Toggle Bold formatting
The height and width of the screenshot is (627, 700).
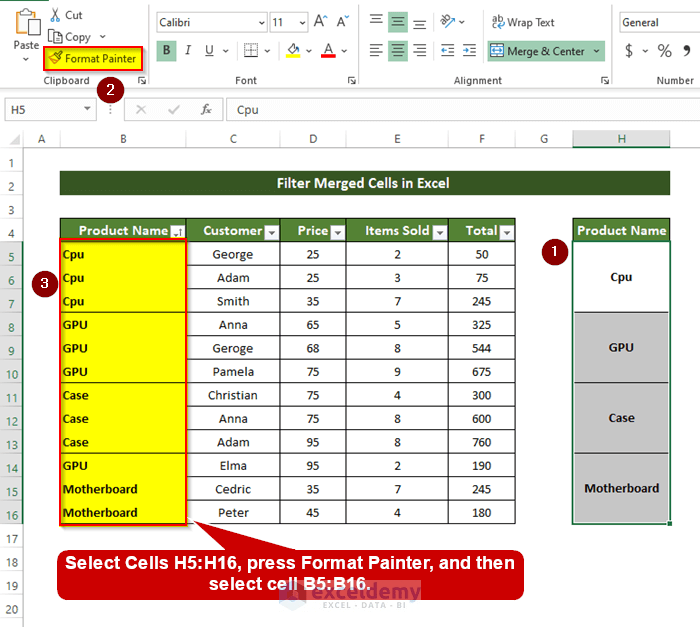167,50
